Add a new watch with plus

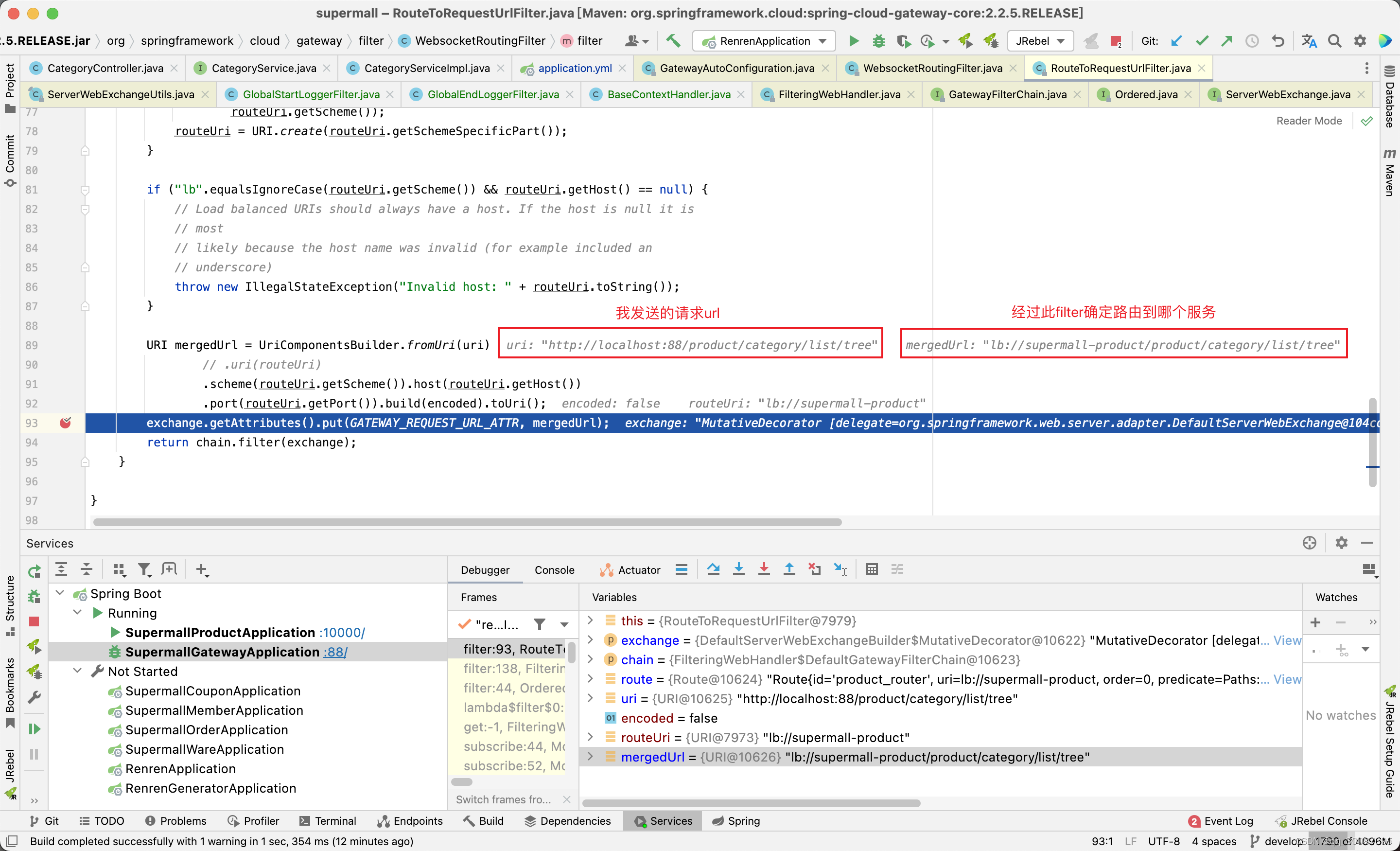tap(1315, 622)
